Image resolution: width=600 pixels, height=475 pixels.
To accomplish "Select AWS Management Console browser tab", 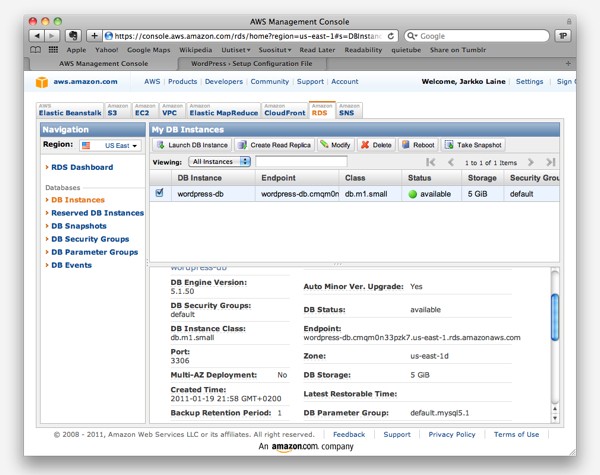I will (x=103, y=64).
